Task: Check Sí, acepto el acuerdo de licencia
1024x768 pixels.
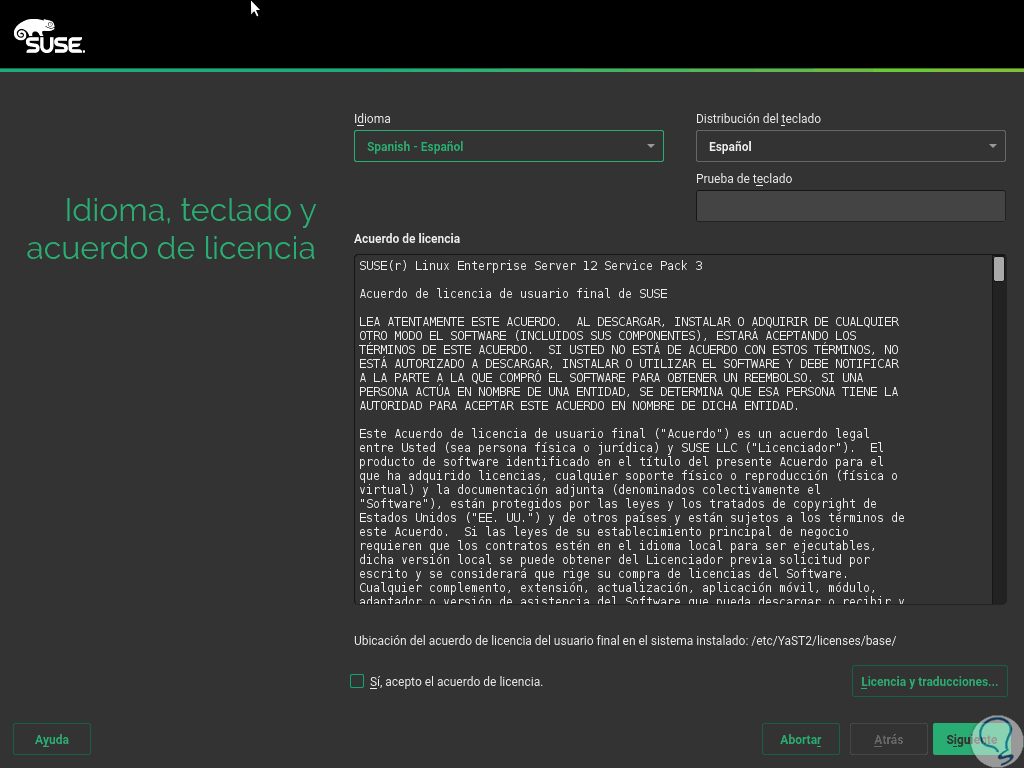Action: (357, 681)
